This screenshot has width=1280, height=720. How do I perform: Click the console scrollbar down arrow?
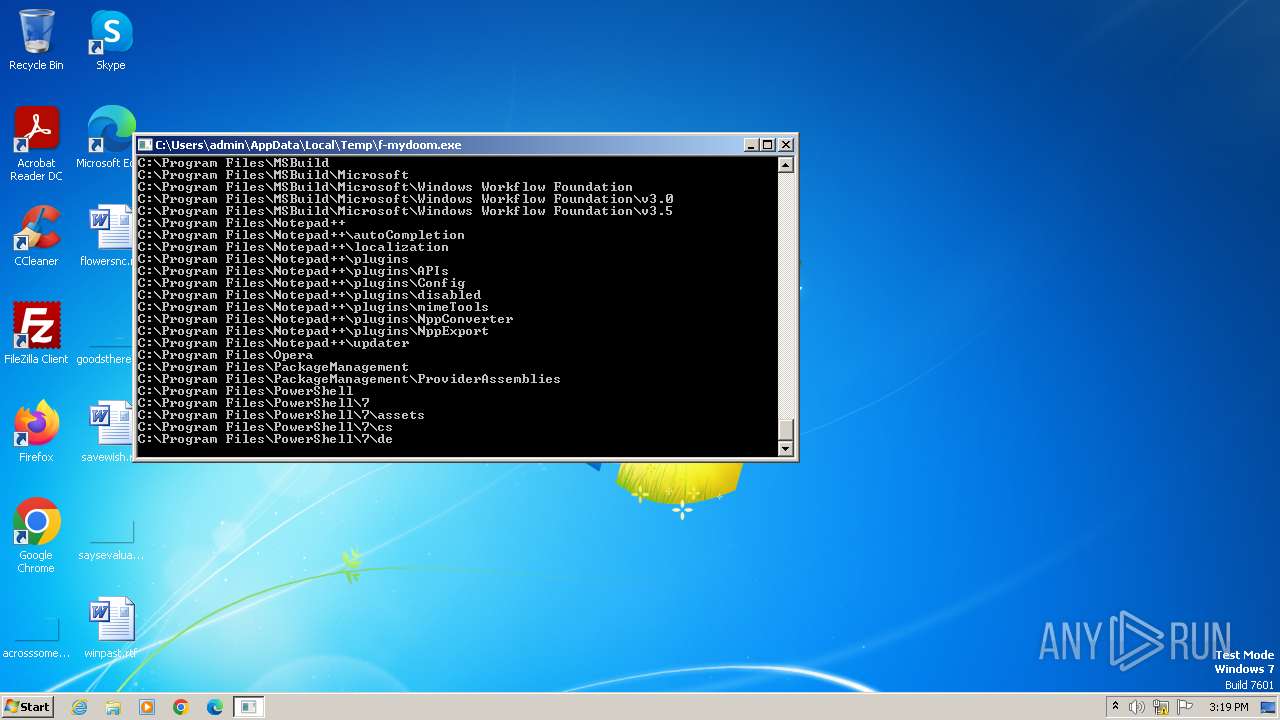pyautogui.click(x=786, y=449)
